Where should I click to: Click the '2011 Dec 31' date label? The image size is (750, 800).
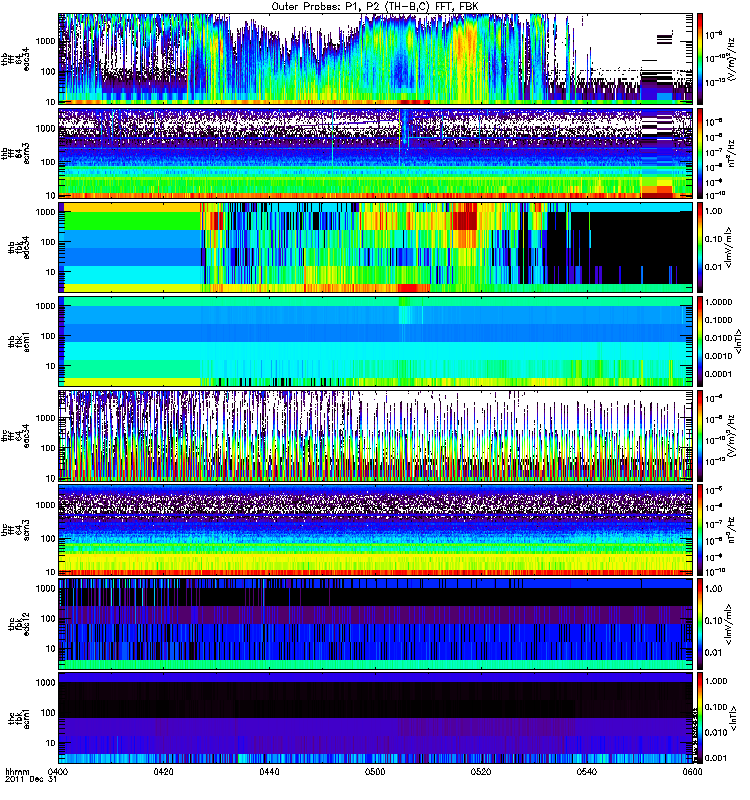pos(31,780)
